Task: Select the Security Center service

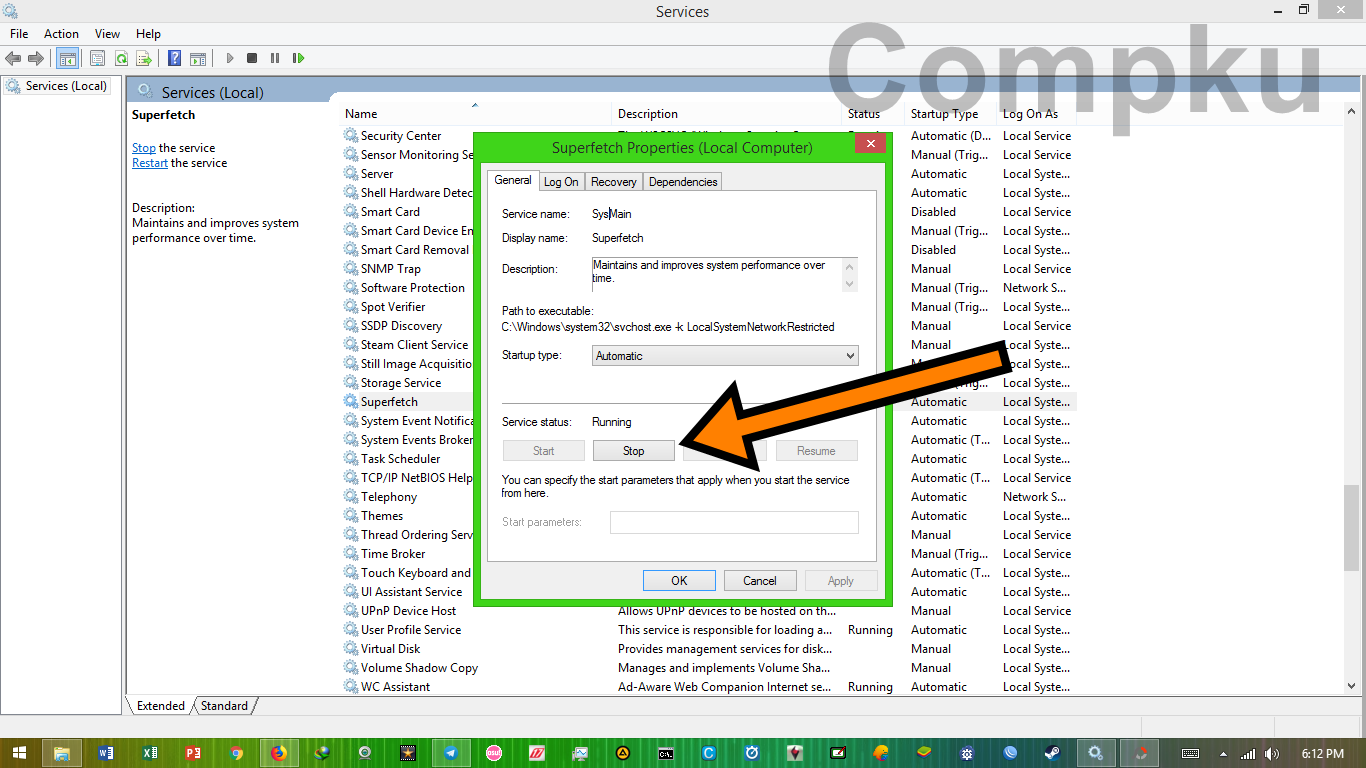Action: (x=401, y=136)
